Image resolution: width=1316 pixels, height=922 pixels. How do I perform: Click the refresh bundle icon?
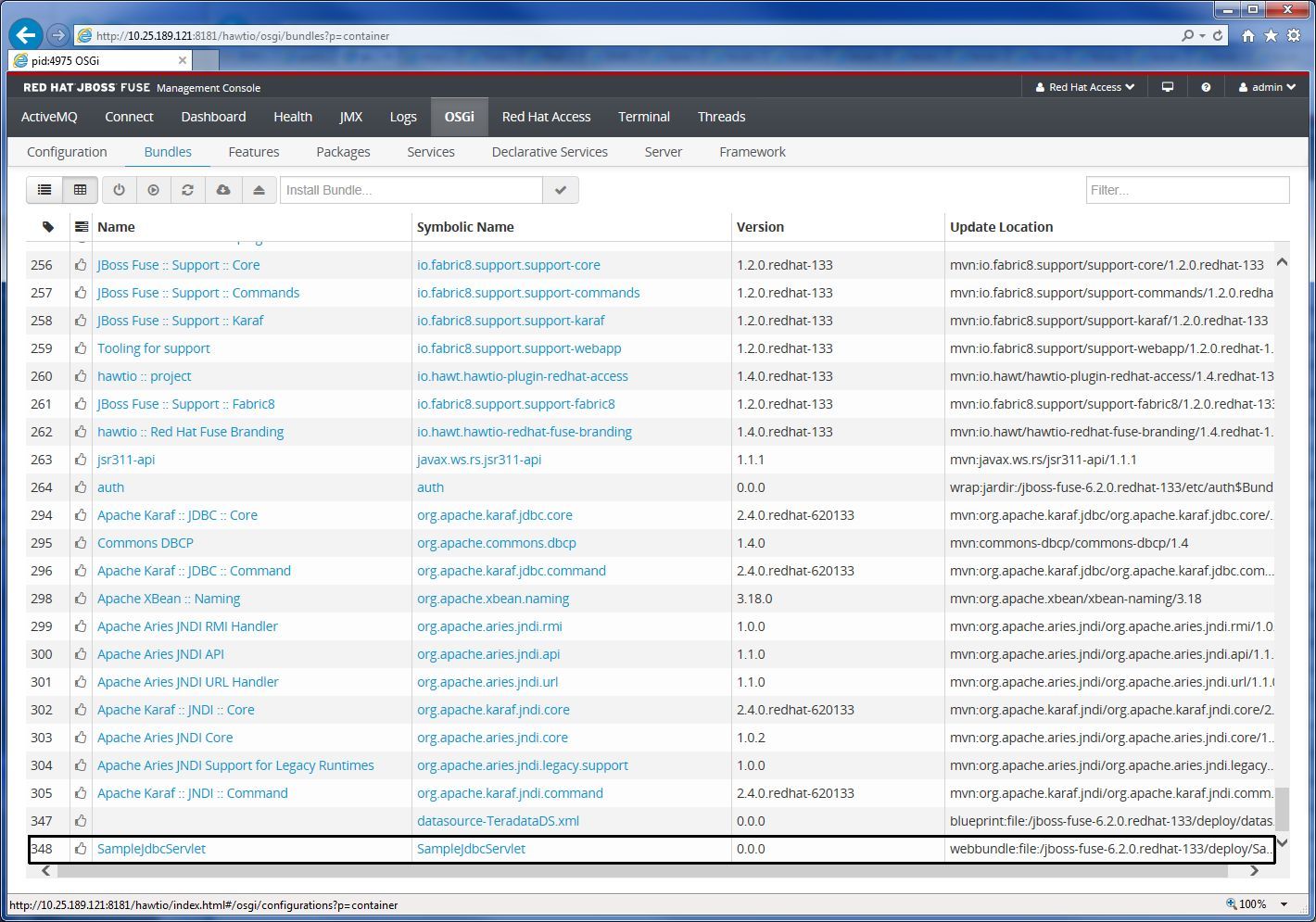[188, 190]
